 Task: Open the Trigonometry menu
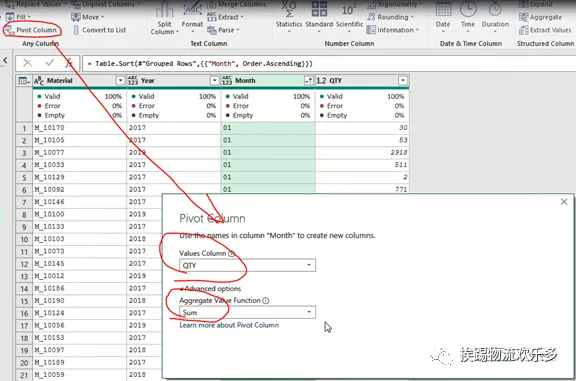click(x=395, y=4)
